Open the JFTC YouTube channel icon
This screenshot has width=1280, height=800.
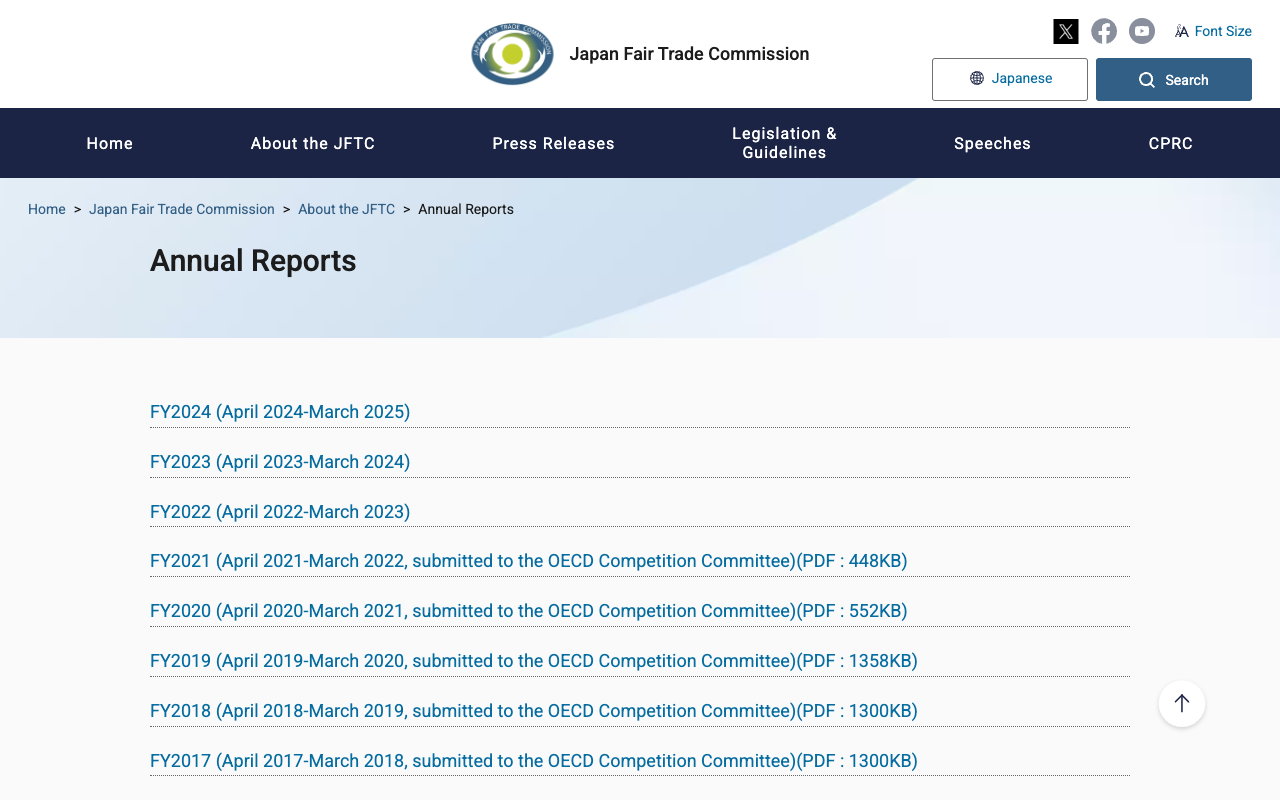pos(1142,31)
